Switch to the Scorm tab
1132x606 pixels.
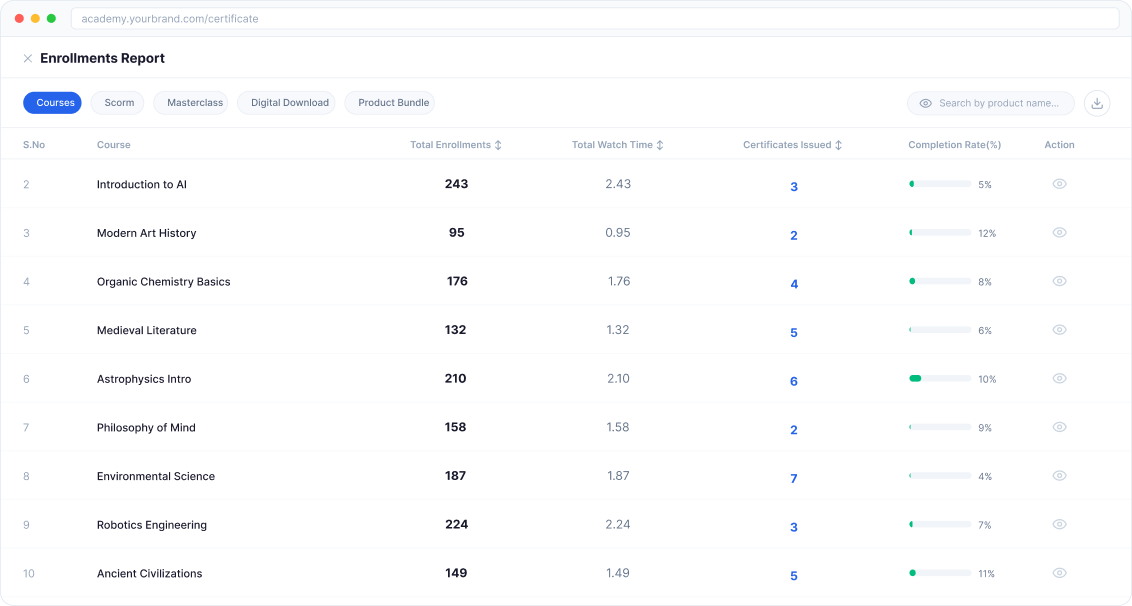point(117,102)
